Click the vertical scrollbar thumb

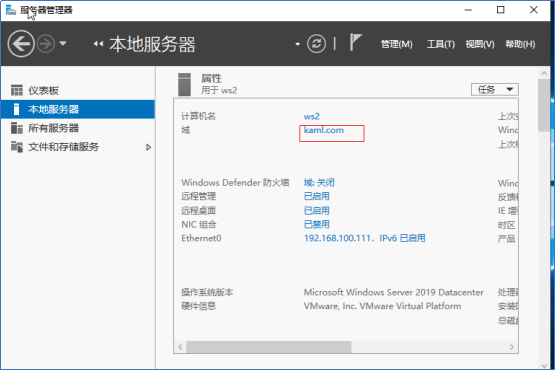(x=544, y=106)
